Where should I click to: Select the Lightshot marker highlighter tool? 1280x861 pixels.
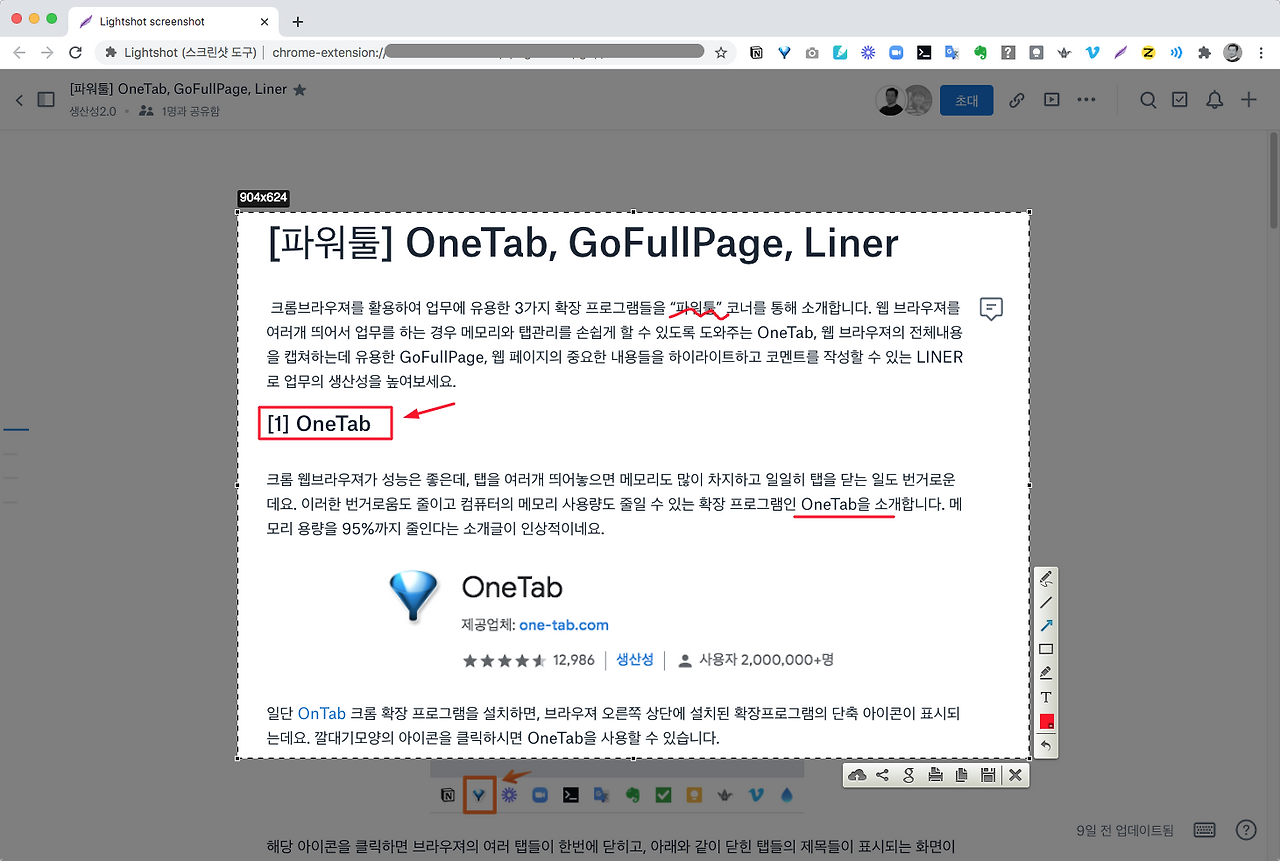point(1046,673)
